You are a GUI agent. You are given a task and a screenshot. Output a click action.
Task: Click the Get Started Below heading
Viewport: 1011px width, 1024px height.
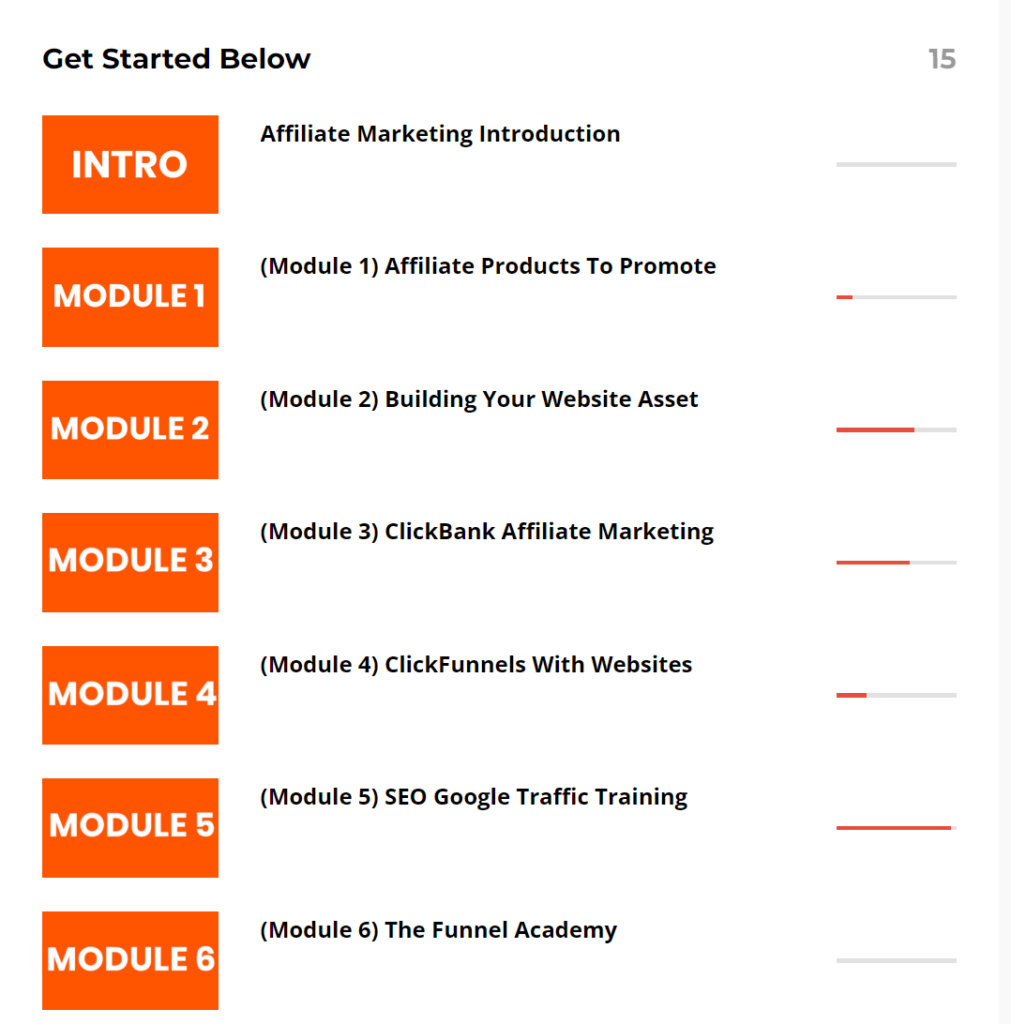click(x=176, y=59)
